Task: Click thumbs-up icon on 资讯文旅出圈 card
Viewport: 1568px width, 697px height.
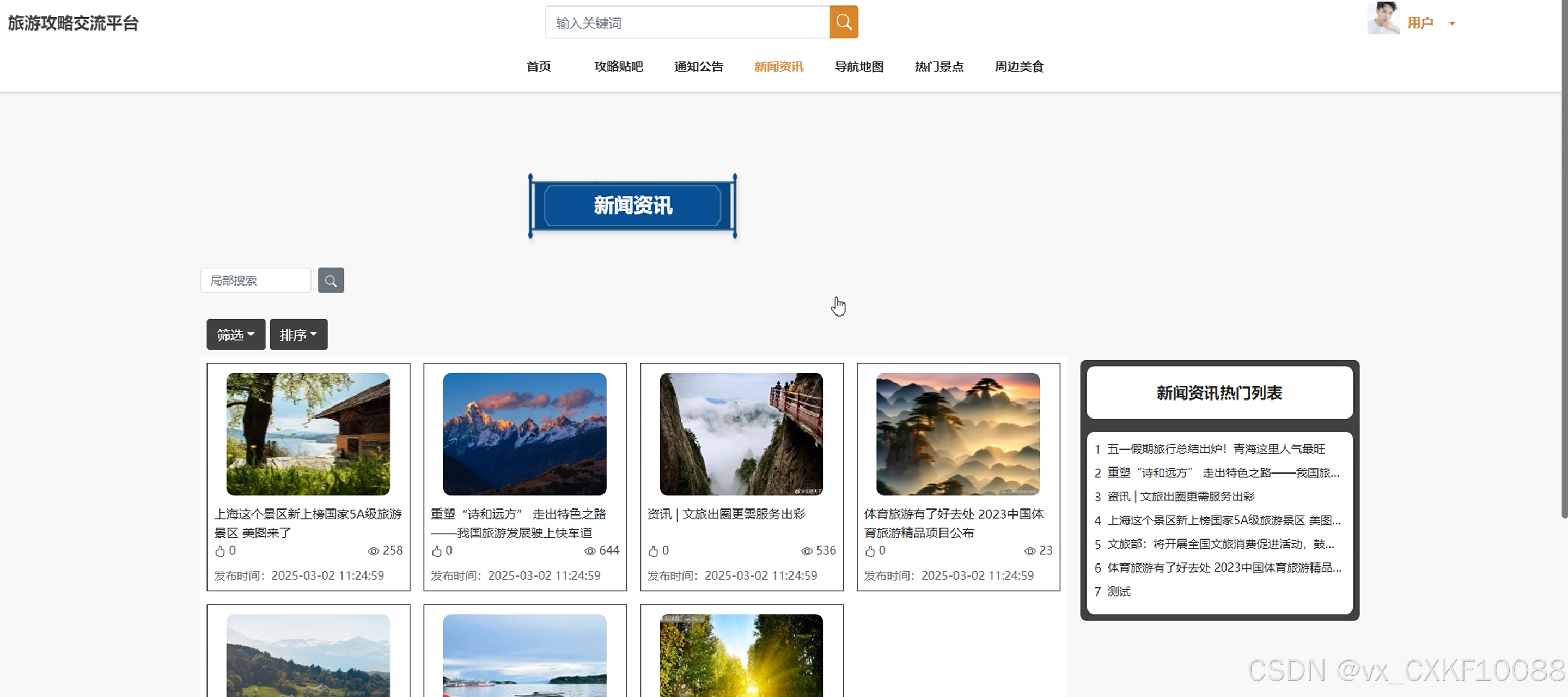Action: [x=654, y=551]
